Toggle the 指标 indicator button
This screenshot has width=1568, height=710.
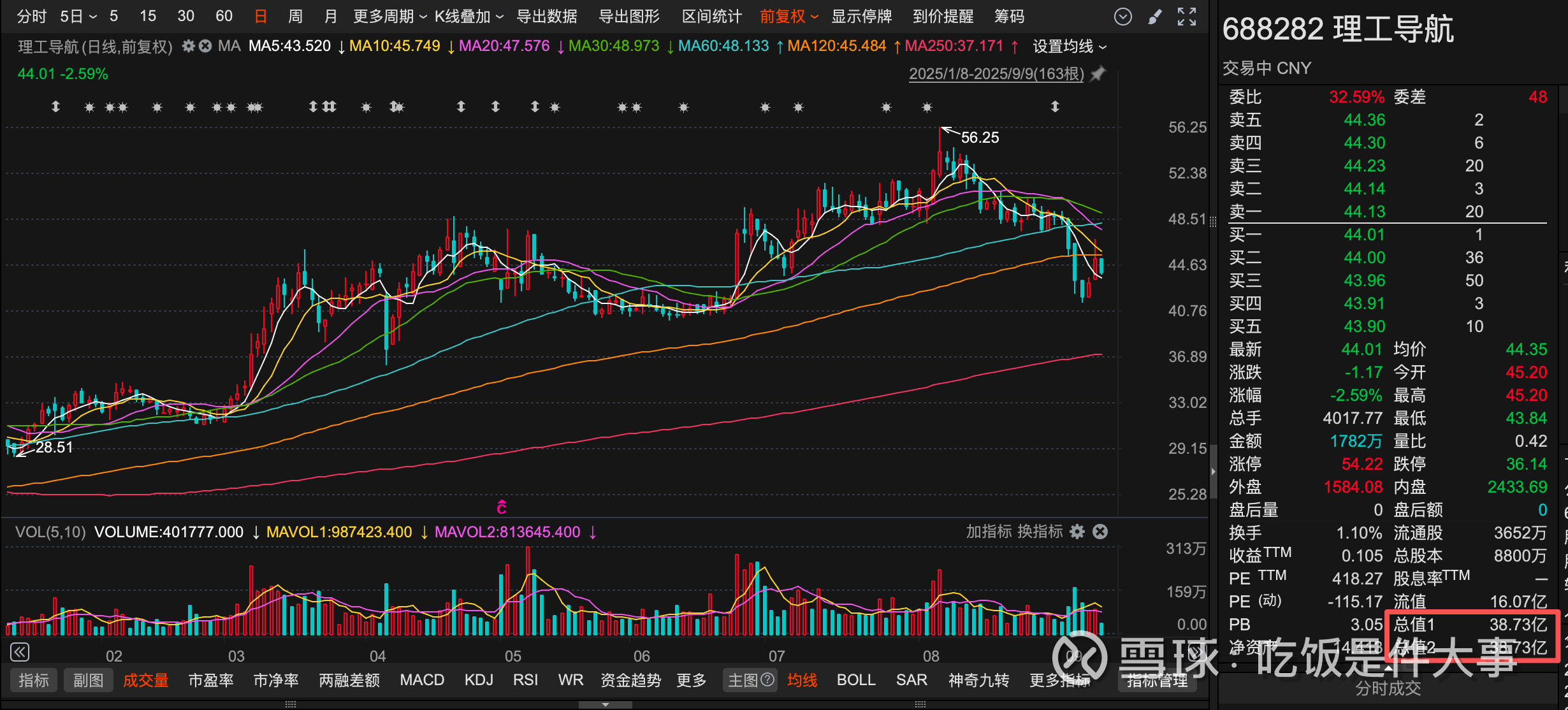point(34,680)
